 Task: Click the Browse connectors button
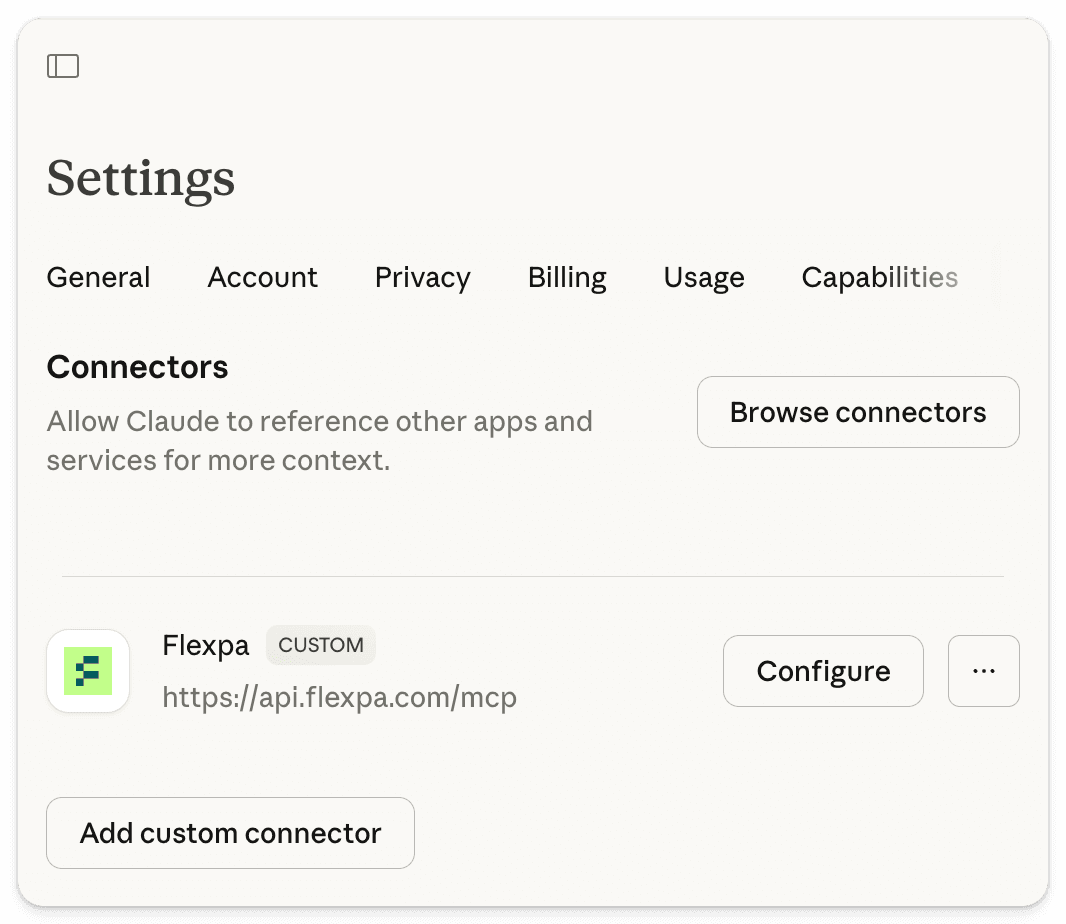click(x=857, y=412)
